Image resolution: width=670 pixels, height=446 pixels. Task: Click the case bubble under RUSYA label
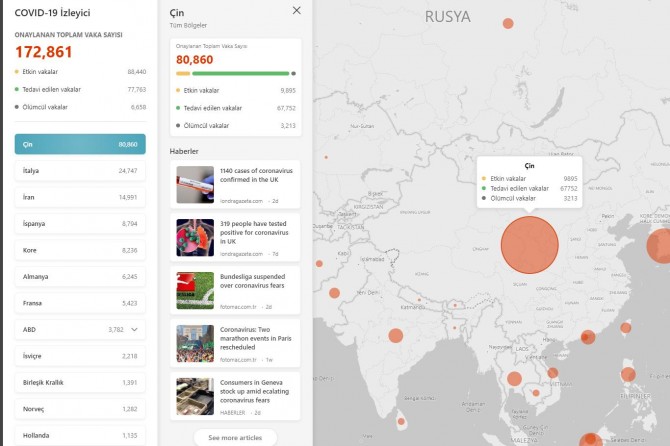coord(508,23)
